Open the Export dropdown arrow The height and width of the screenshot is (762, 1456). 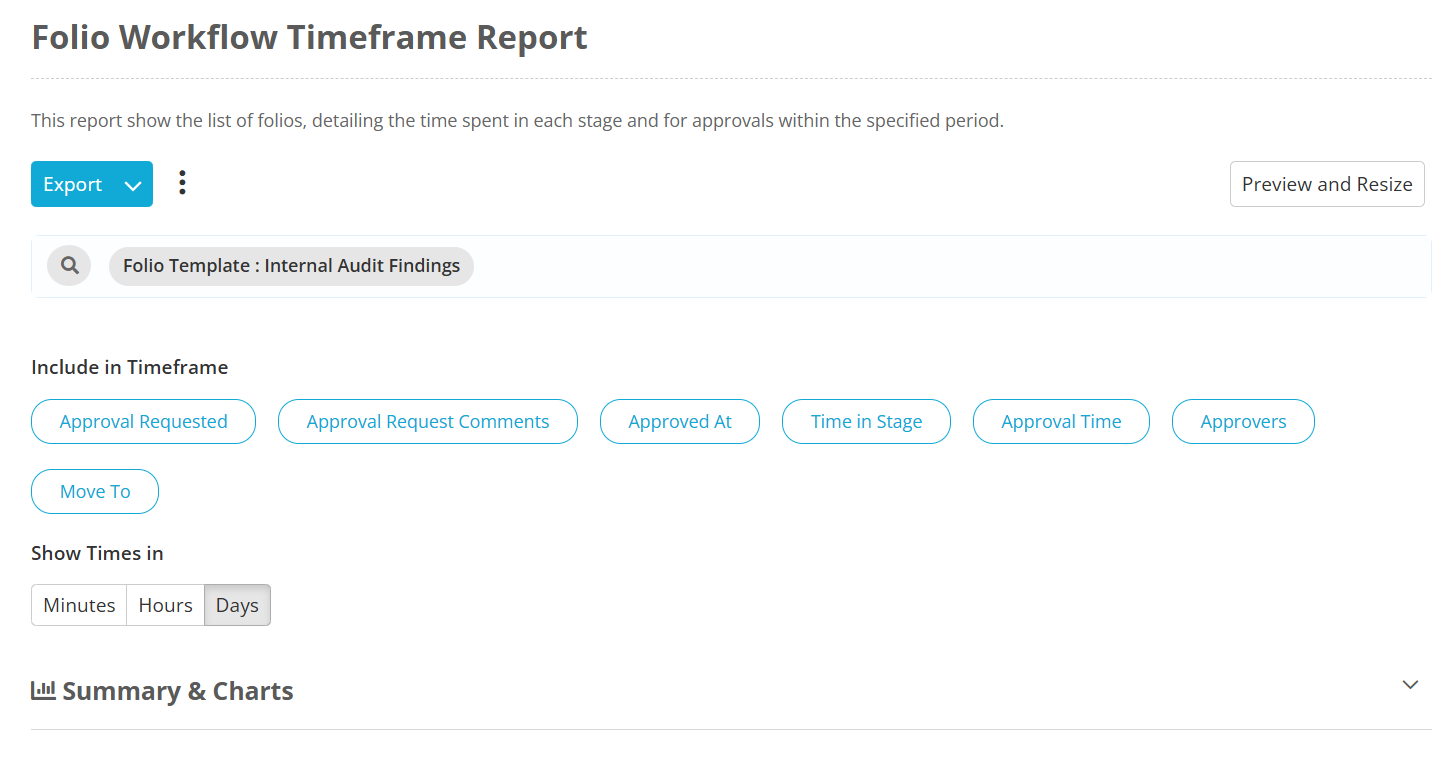pyautogui.click(x=133, y=185)
